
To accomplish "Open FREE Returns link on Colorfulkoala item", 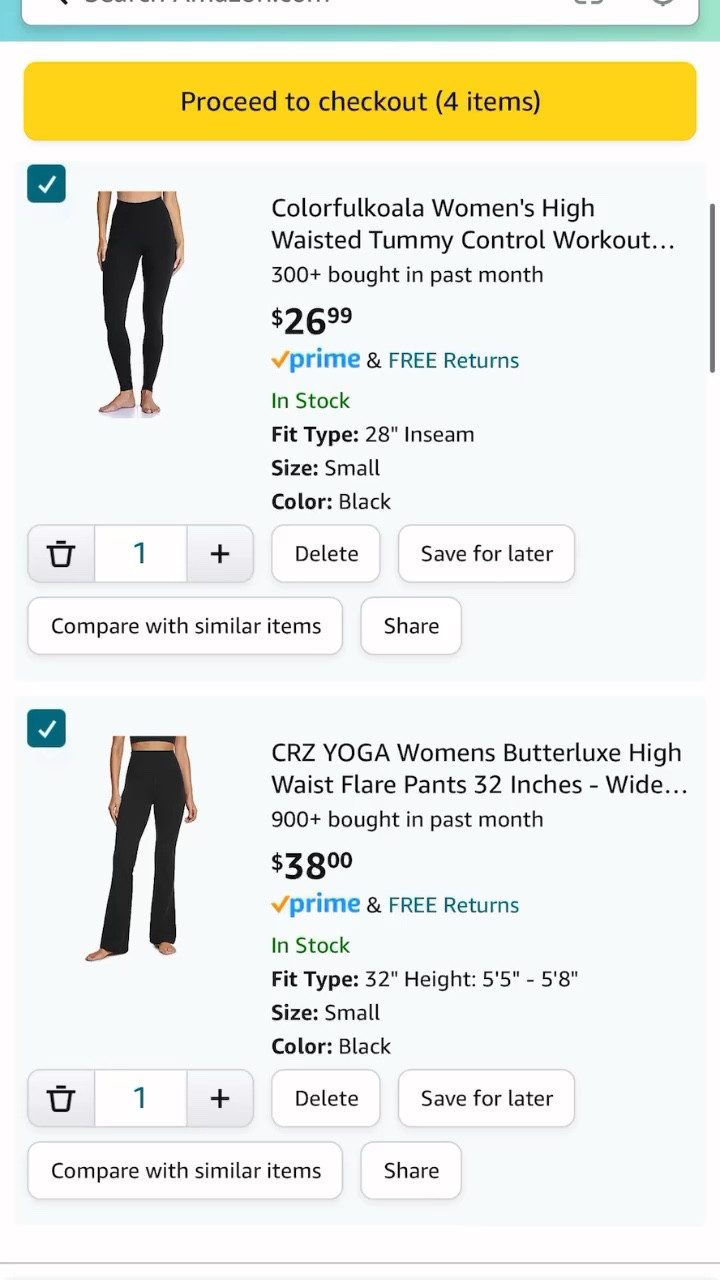I will [x=453, y=359].
